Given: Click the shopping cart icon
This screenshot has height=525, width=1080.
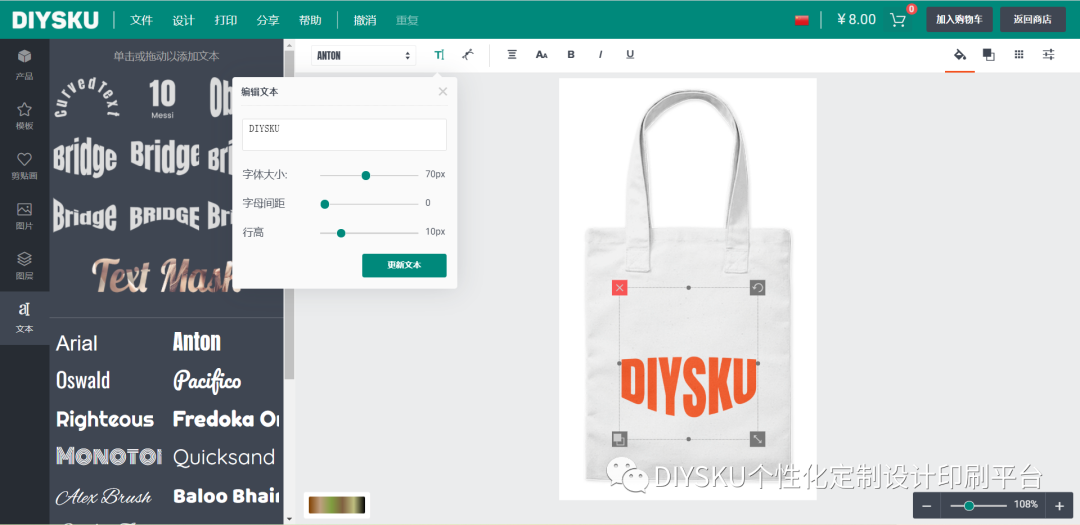Looking at the screenshot, I should pos(898,20).
